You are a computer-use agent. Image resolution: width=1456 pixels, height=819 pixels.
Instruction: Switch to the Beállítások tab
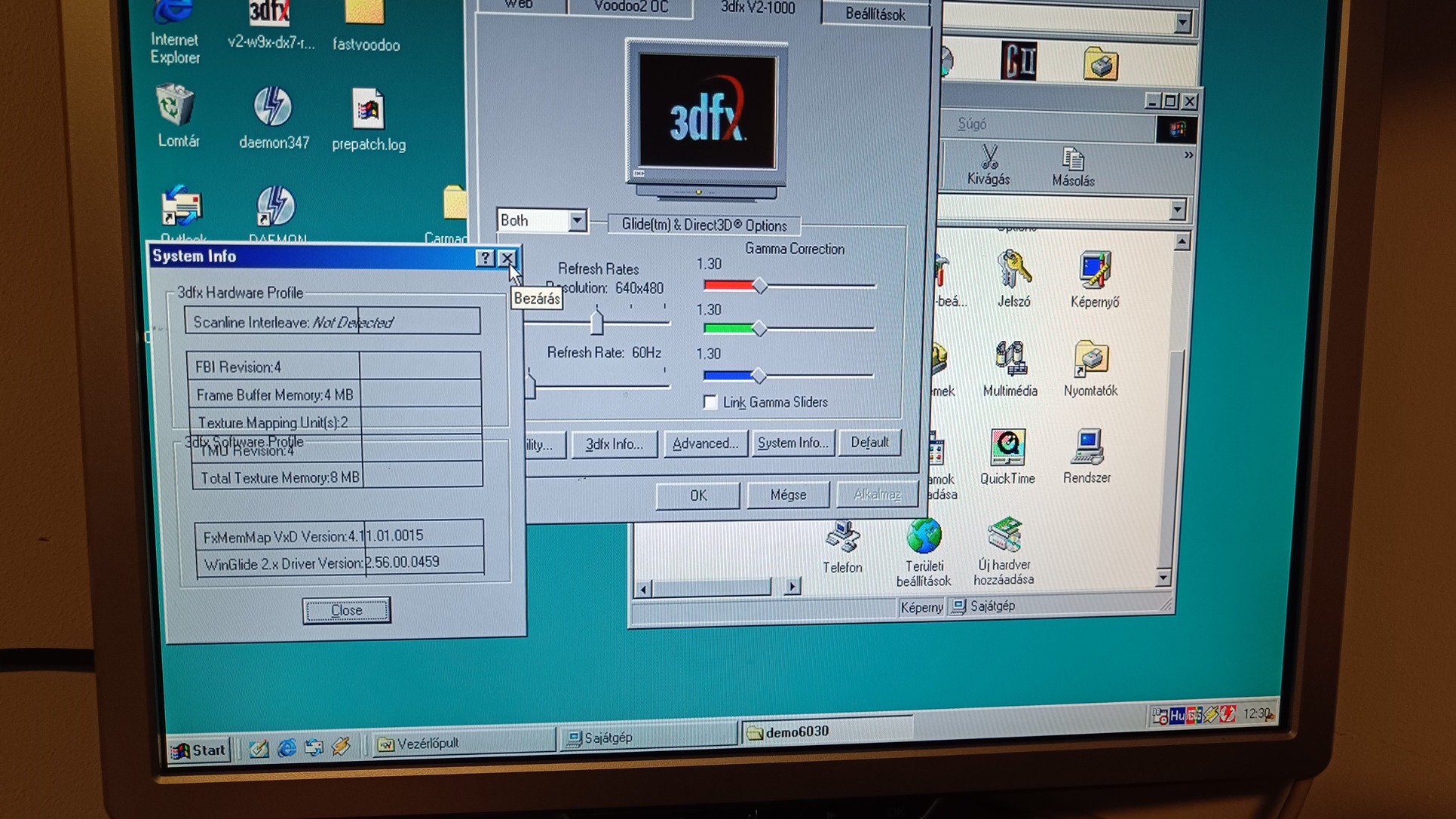click(875, 14)
